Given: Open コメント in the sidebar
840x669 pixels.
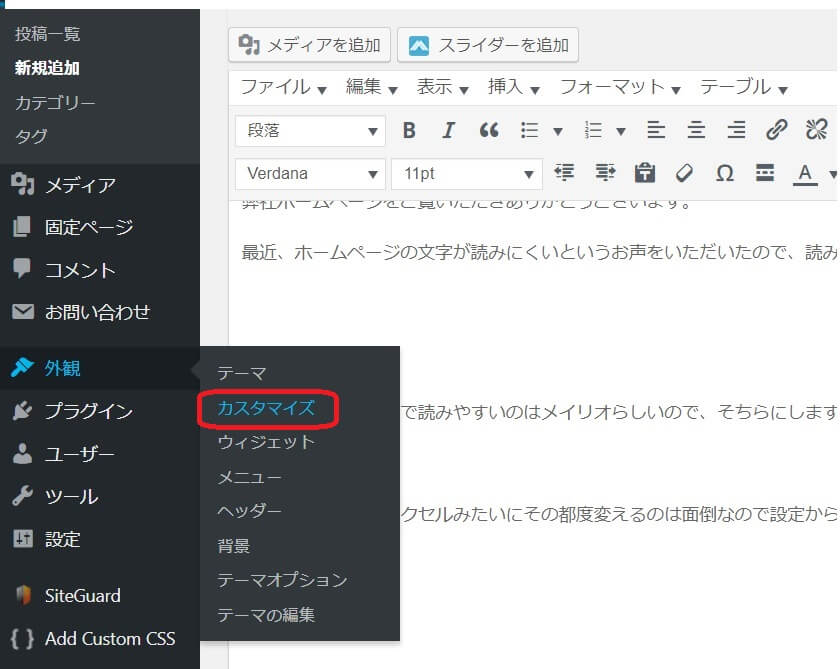Looking at the screenshot, I should click(x=100, y=269).
